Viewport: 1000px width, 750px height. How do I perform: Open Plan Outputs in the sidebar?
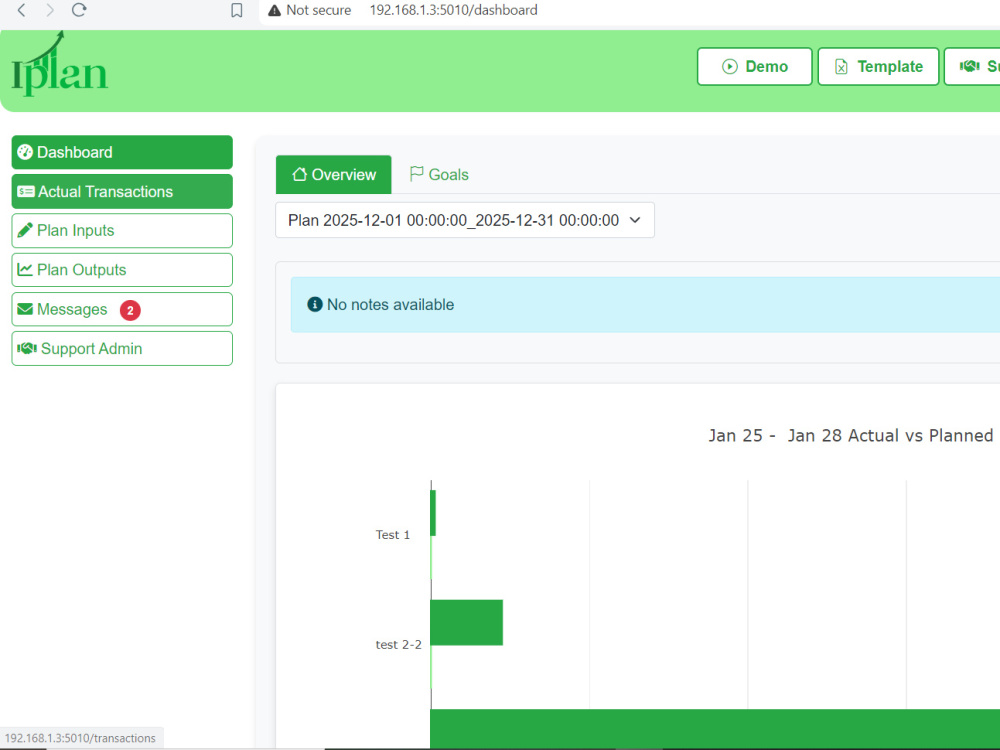point(122,270)
